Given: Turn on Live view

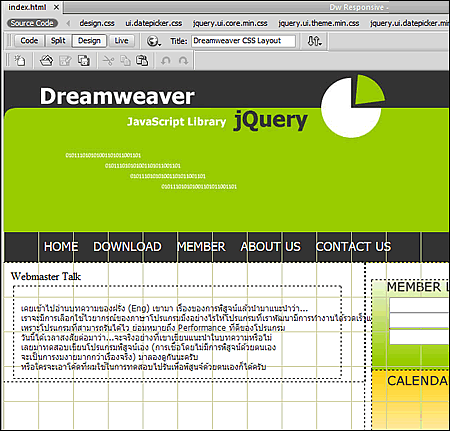Looking at the screenshot, I should click(x=121, y=41).
